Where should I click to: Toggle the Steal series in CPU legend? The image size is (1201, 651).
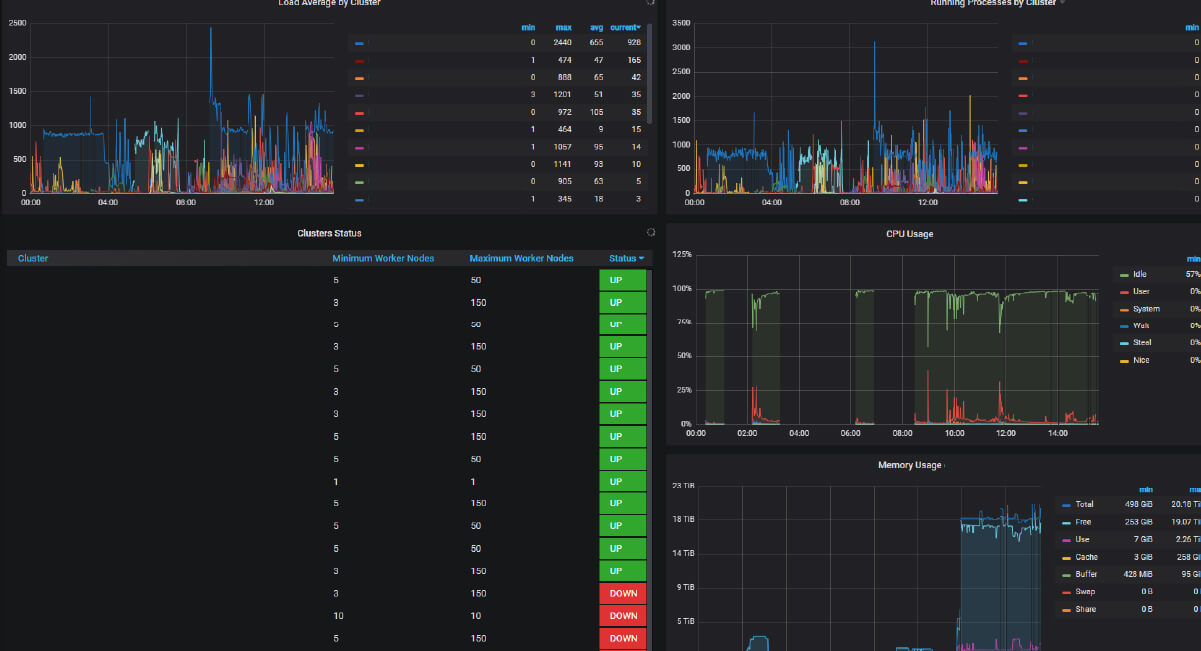1142,342
